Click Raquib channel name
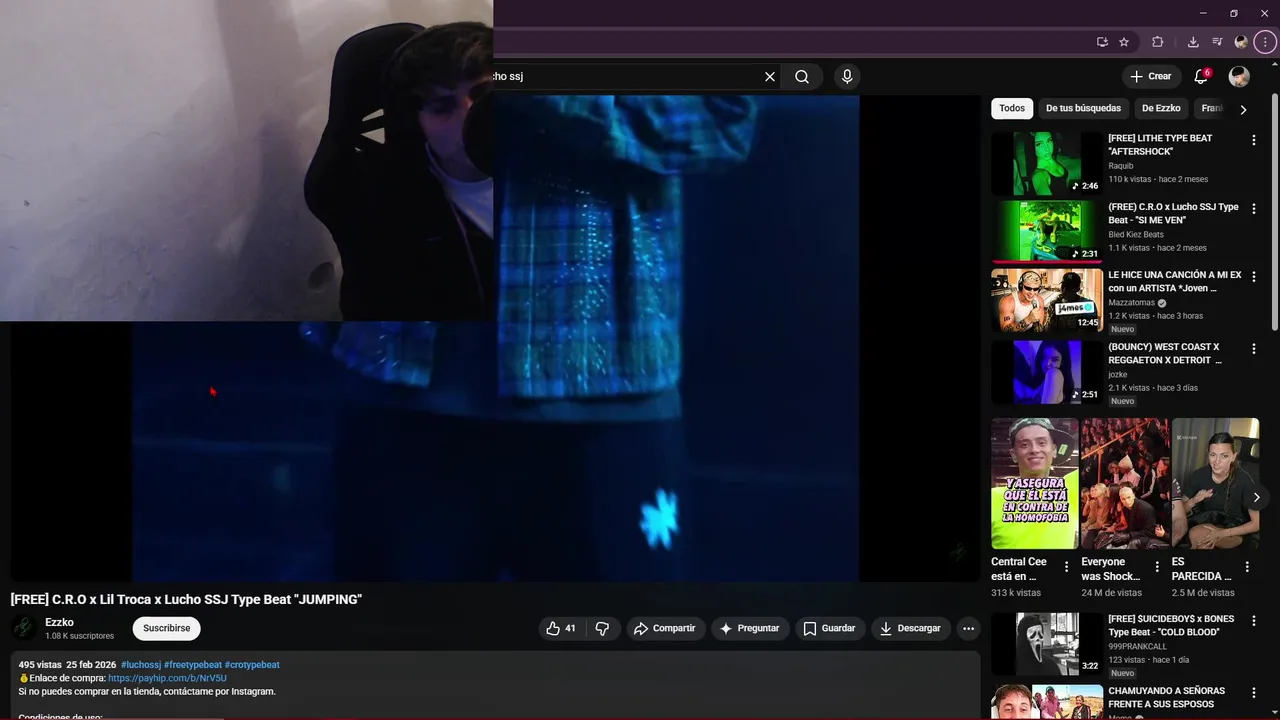 pos(1122,166)
